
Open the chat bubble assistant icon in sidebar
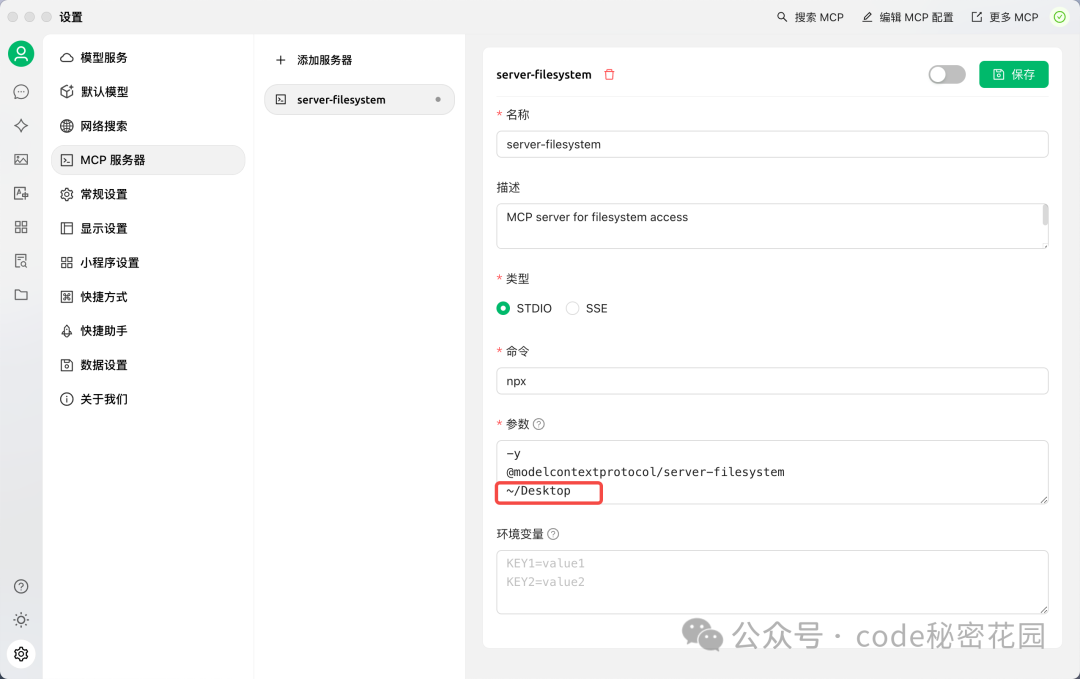pyautogui.click(x=21, y=91)
